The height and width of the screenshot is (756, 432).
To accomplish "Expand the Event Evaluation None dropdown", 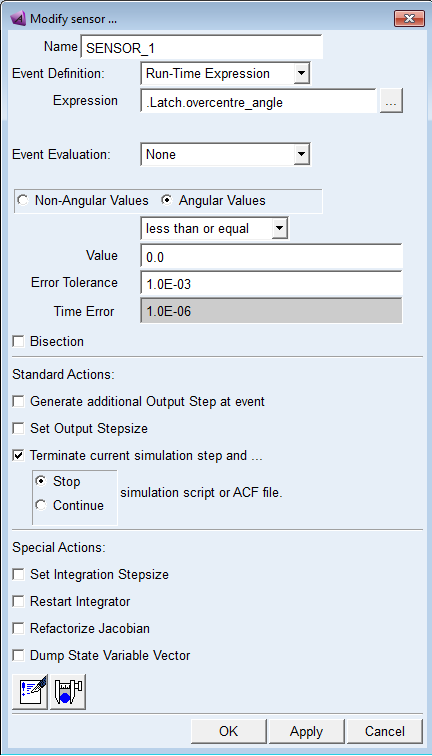I will pyautogui.click(x=226, y=155).
